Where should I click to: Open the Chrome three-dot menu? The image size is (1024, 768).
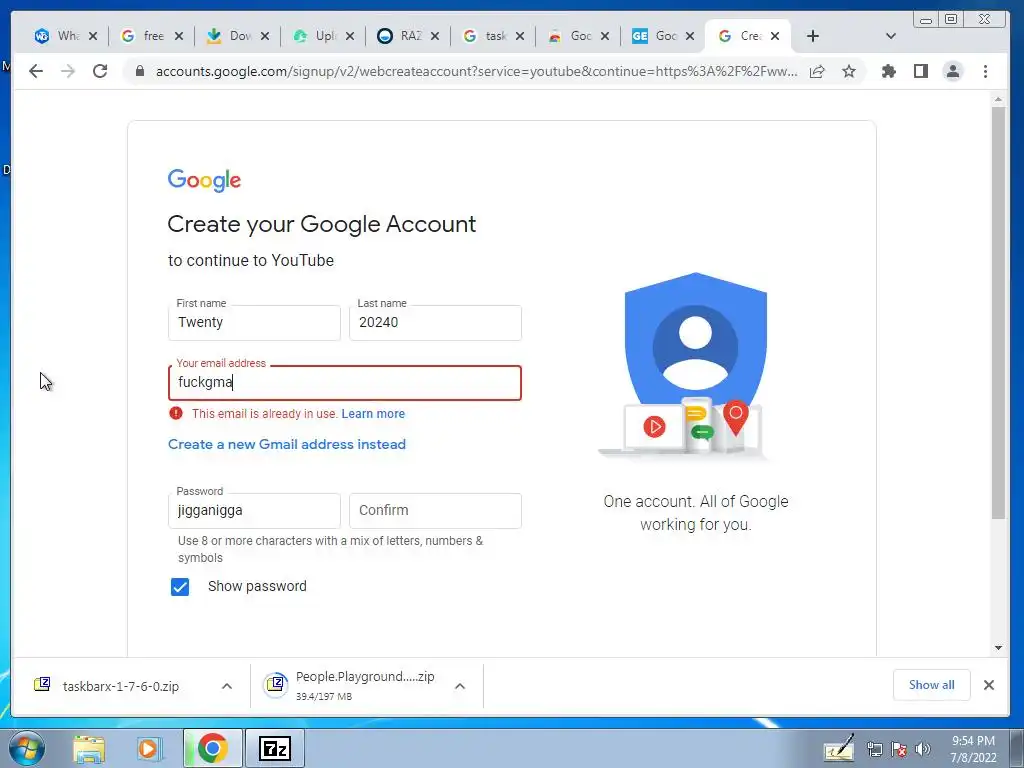point(985,71)
